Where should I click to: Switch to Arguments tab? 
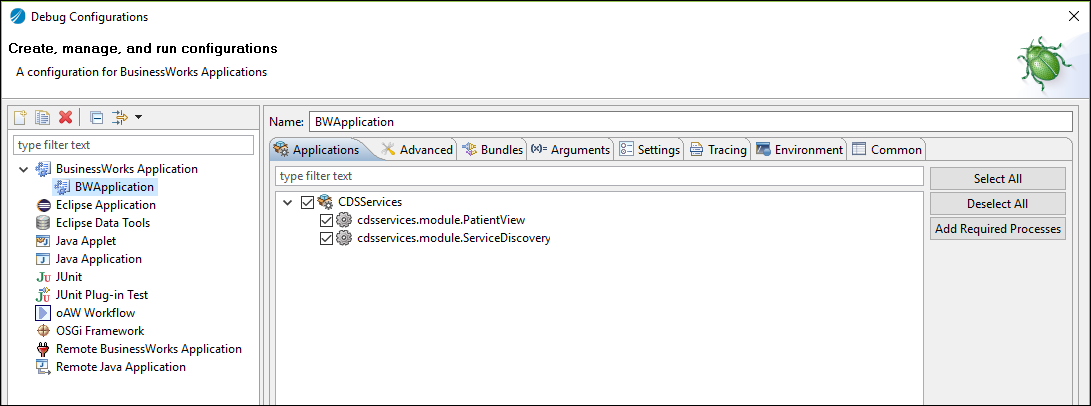[x=571, y=149]
